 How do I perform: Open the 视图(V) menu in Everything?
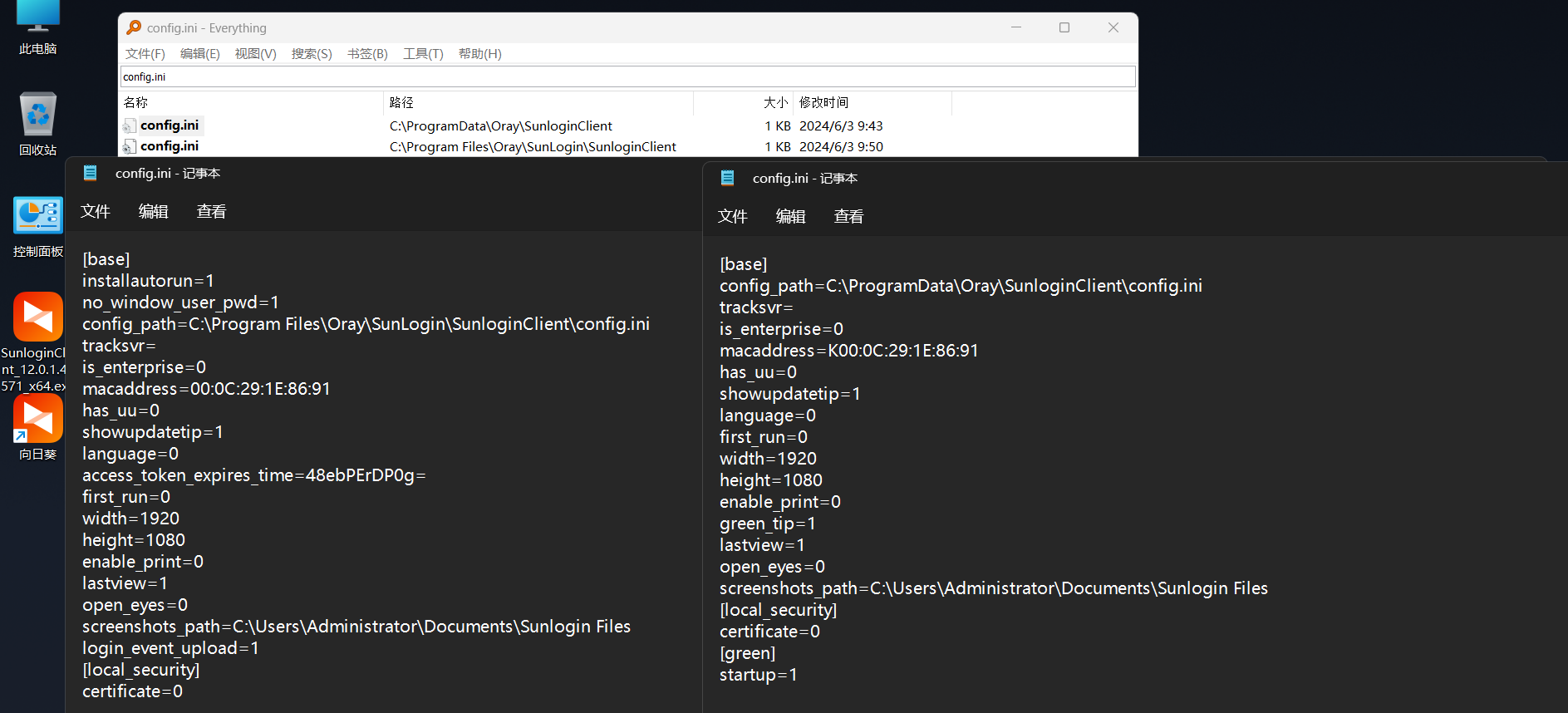256,54
